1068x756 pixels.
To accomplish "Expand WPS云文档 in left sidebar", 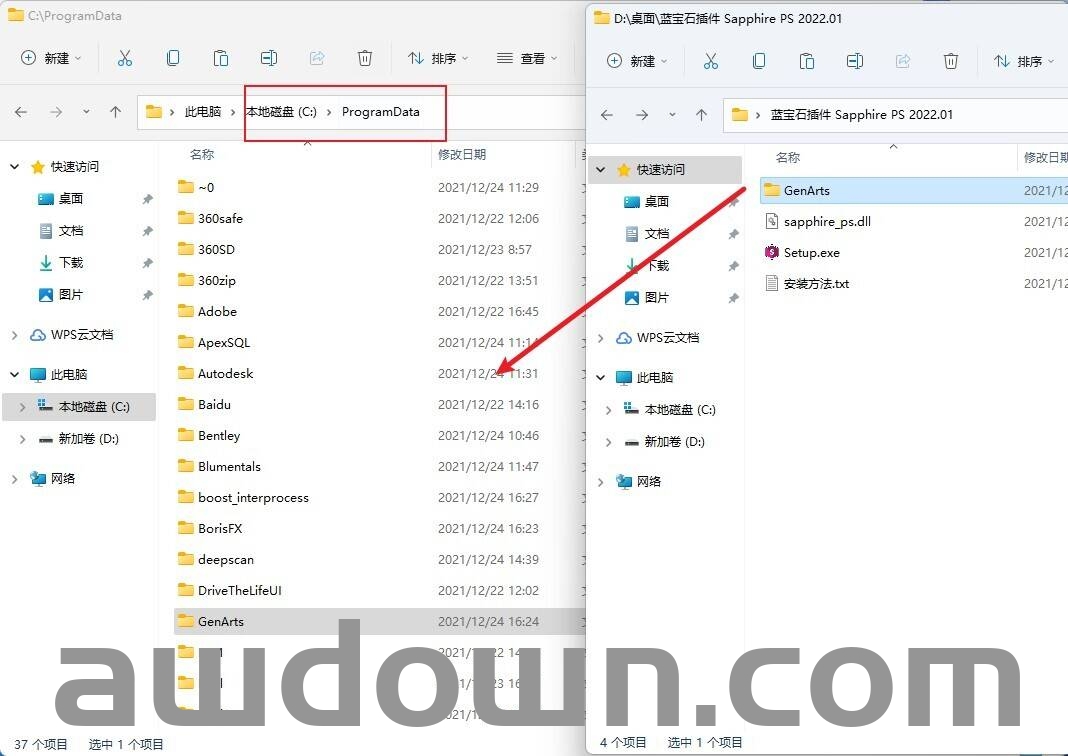I will (15, 335).
